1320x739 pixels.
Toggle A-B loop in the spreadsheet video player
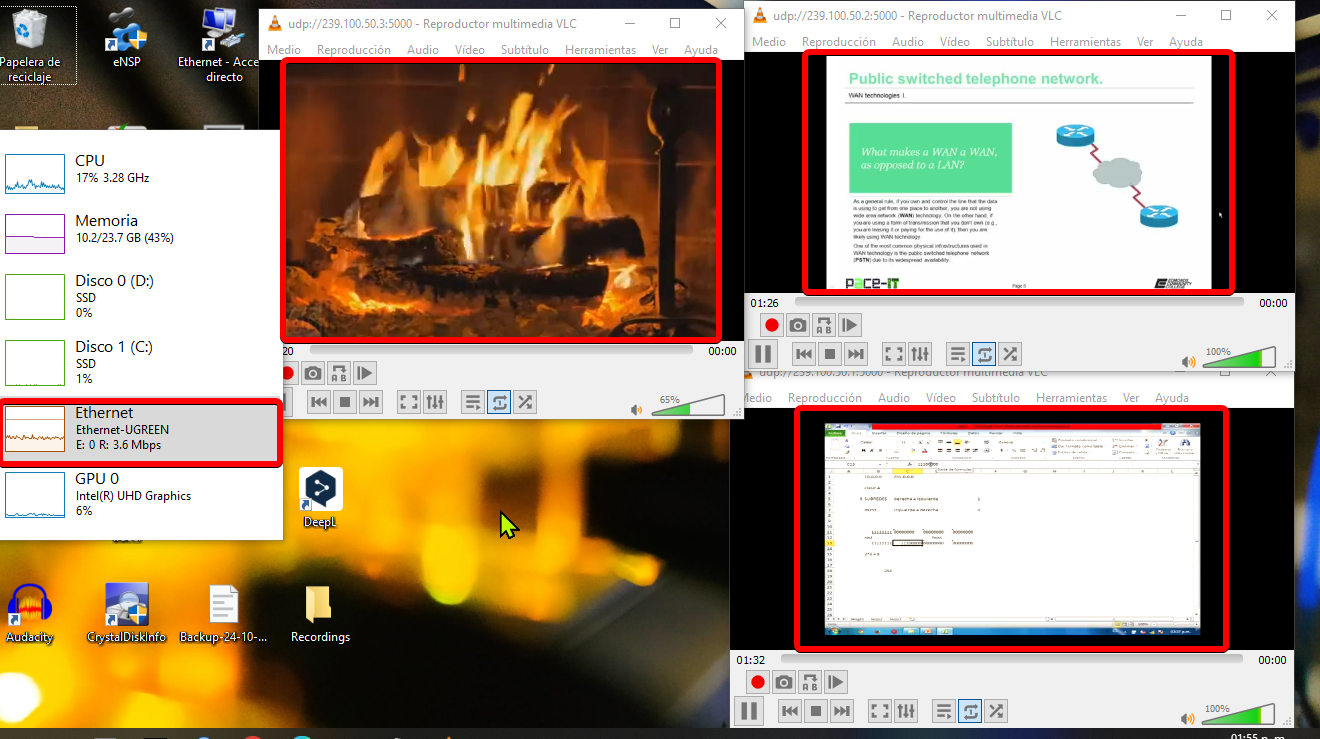point(809,683)
